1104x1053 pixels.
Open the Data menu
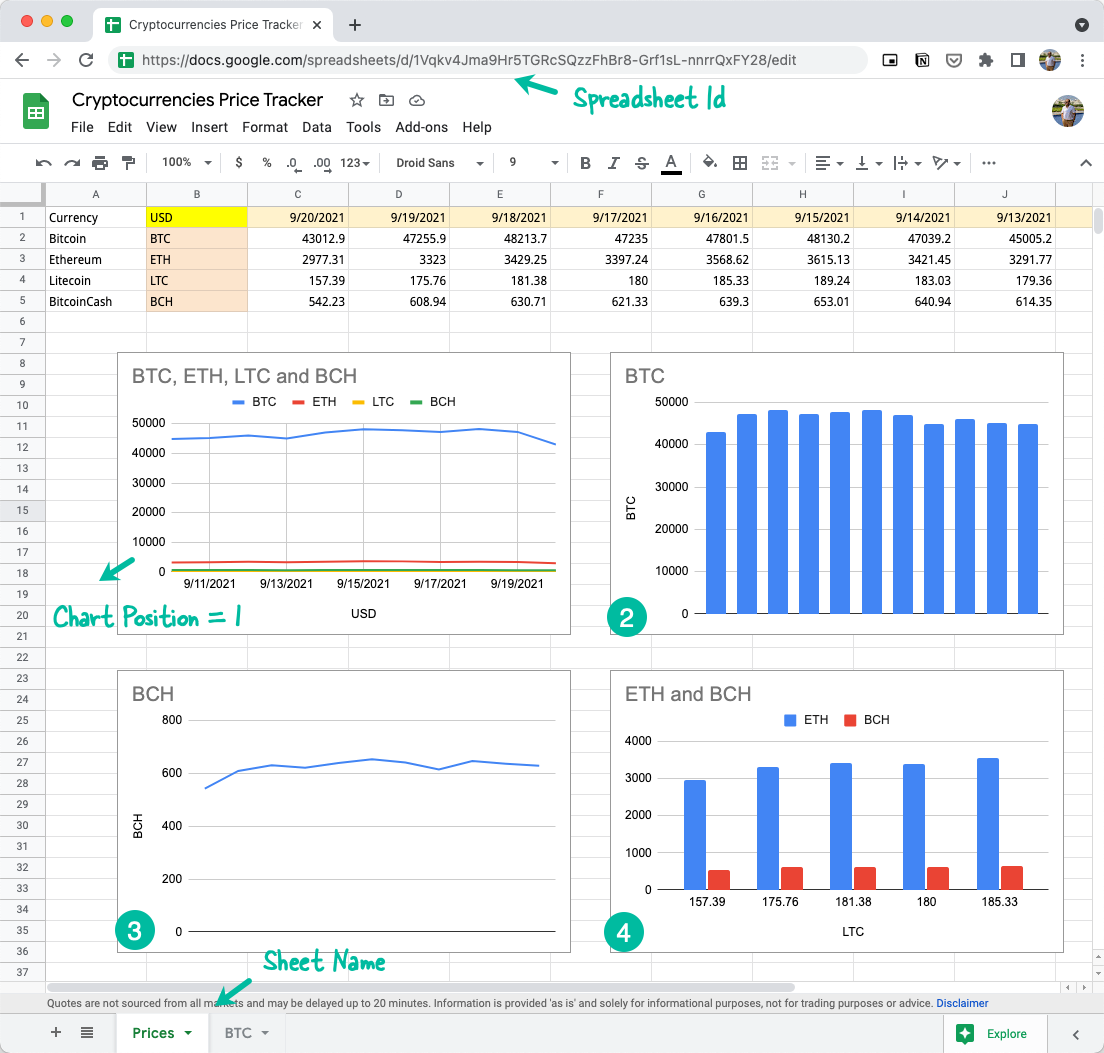pos(317,127)
